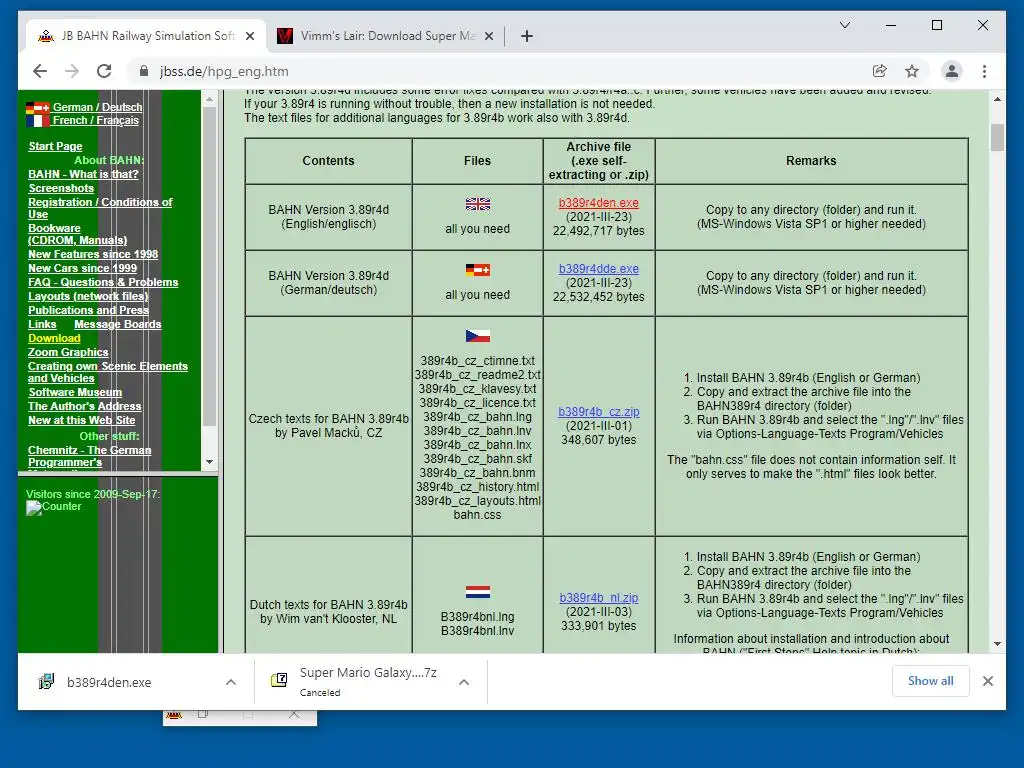Reload the jbss.de page
The image size is (1024, 768).
point(104,71)
